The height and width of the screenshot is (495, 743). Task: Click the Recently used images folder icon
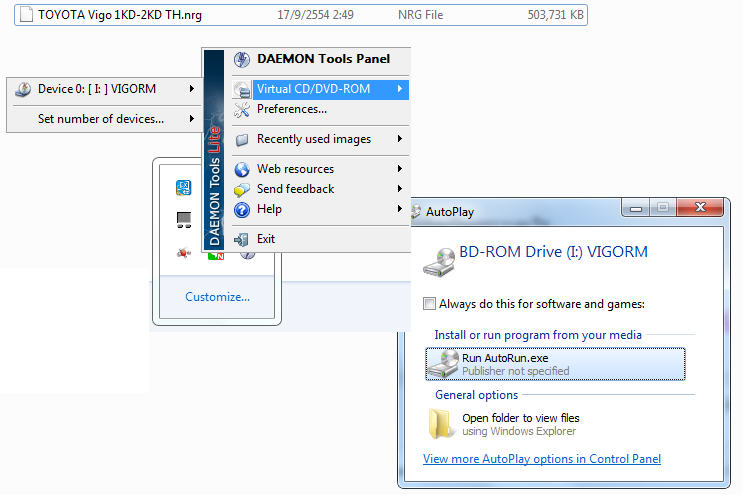point(242,139)
